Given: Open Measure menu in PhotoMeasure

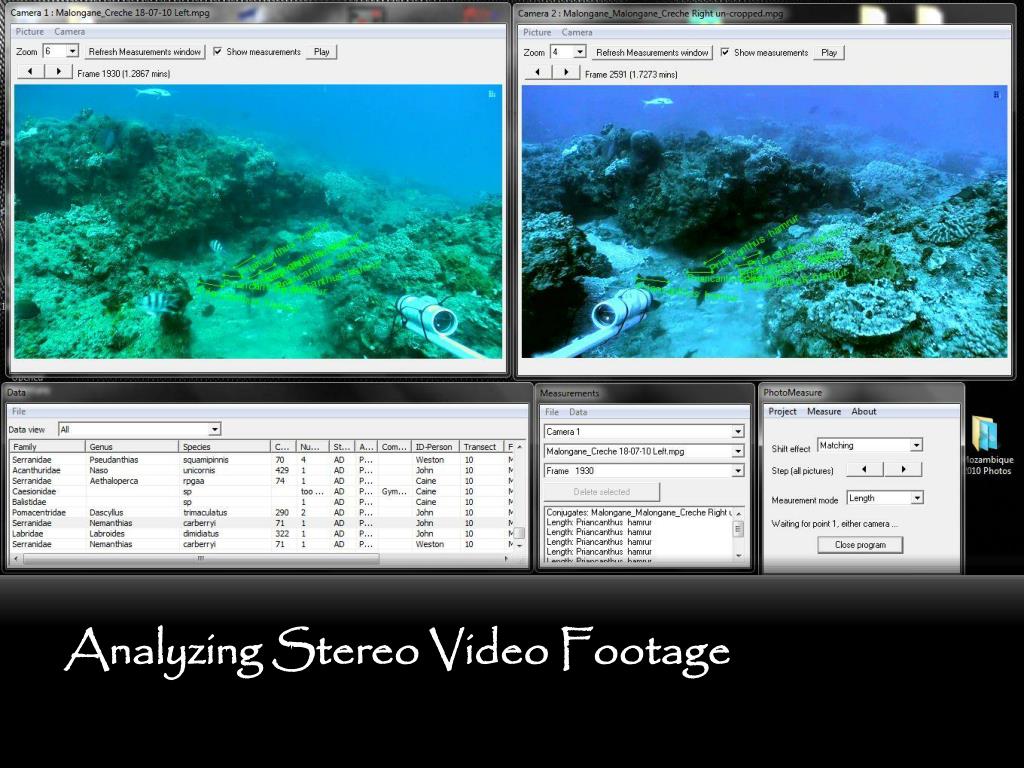Looking at the screenshot, I should 824,411.
